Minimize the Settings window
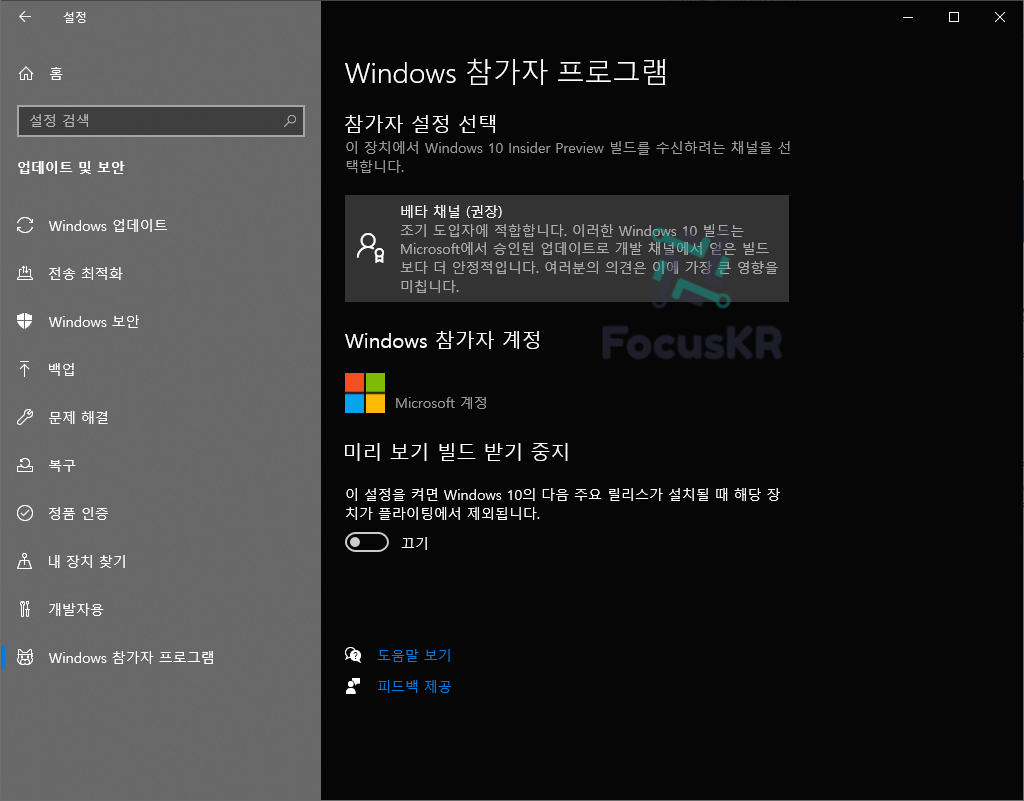 tap(908, 17)
